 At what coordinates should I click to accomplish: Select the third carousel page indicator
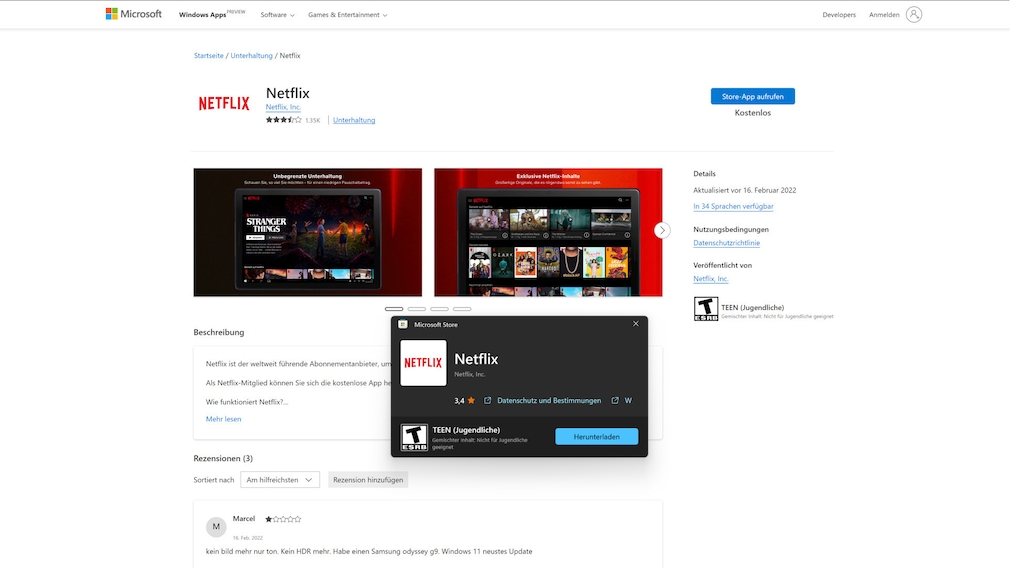click(x=439, y=309)
